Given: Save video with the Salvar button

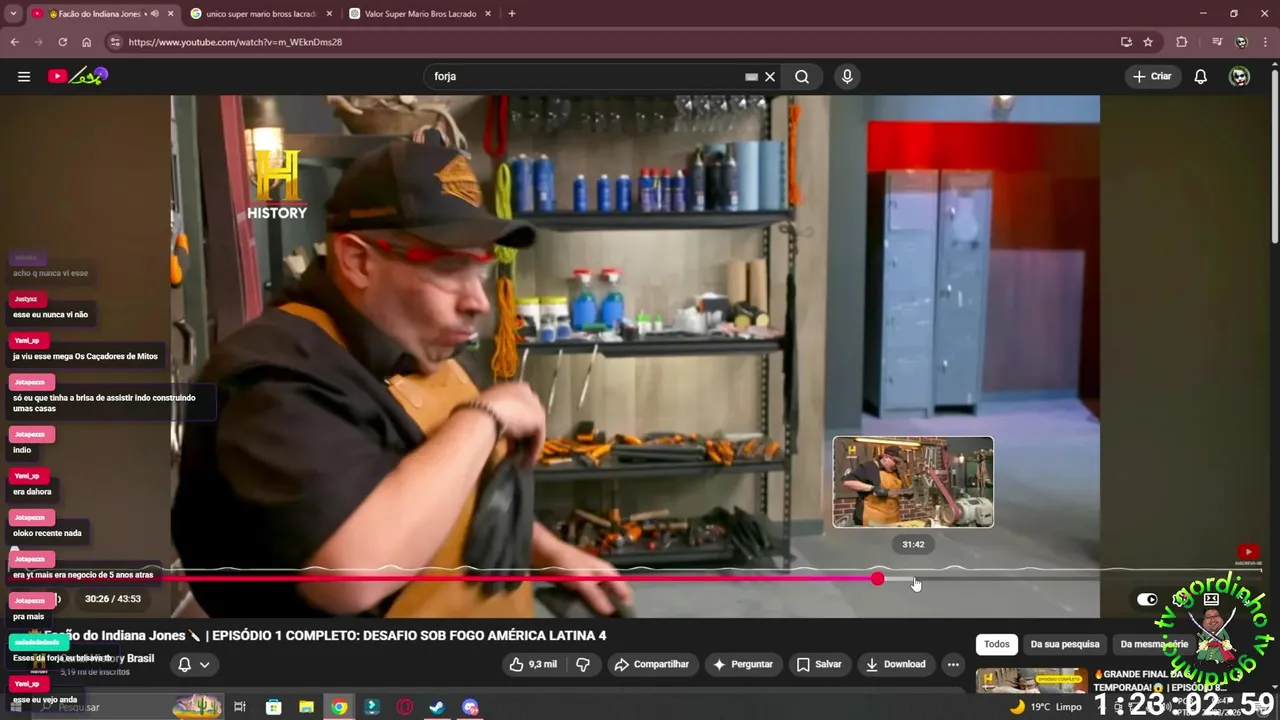Looking at the screenshot, I should (818, 664).
